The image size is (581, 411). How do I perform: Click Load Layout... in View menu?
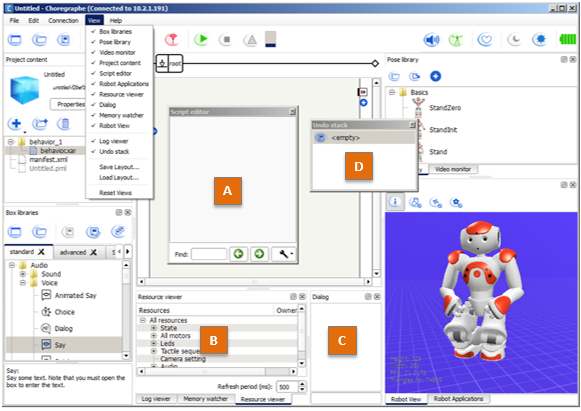click(119, 178)
